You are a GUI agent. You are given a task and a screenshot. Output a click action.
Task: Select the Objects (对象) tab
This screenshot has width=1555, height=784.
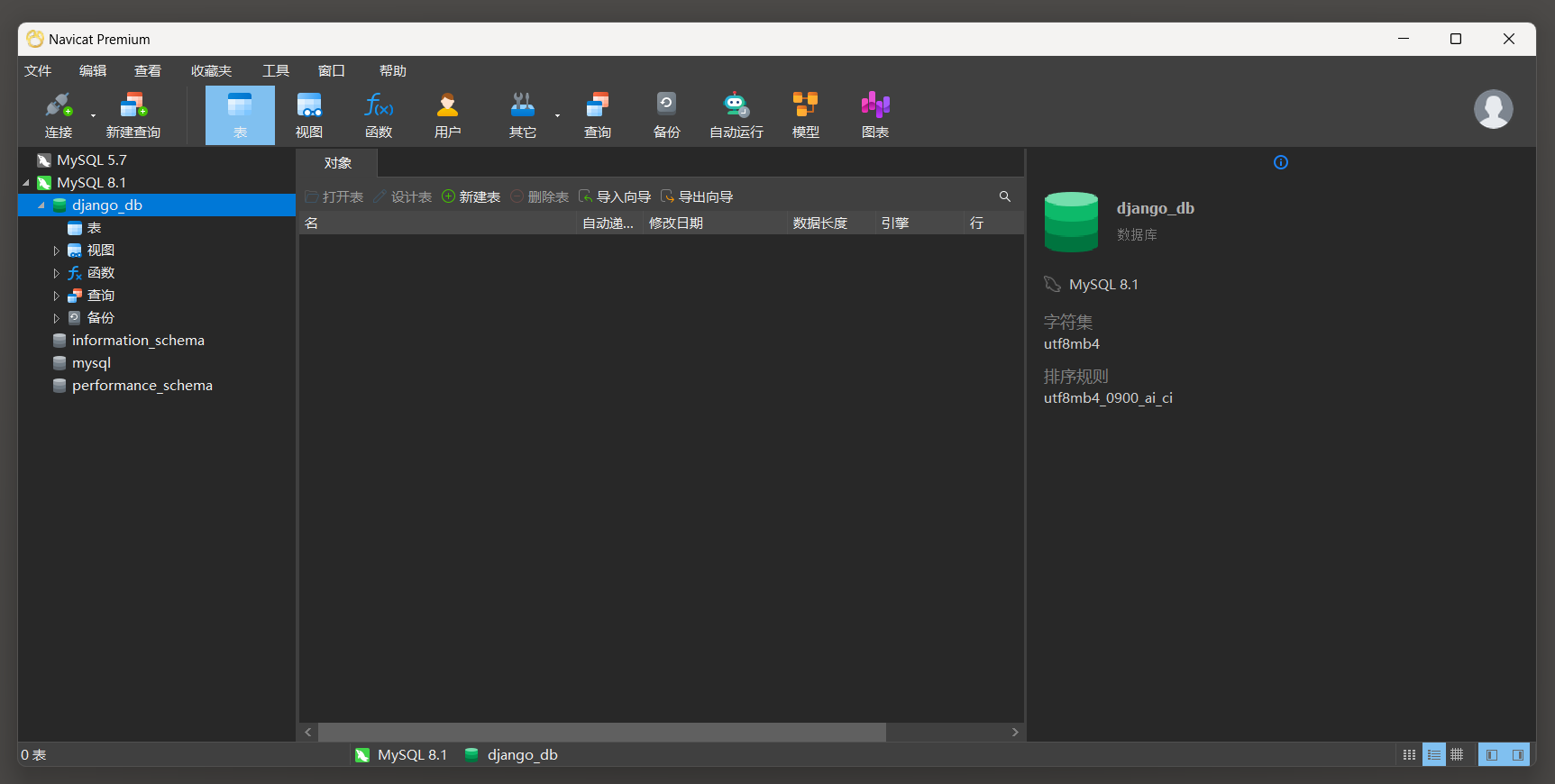338,163
